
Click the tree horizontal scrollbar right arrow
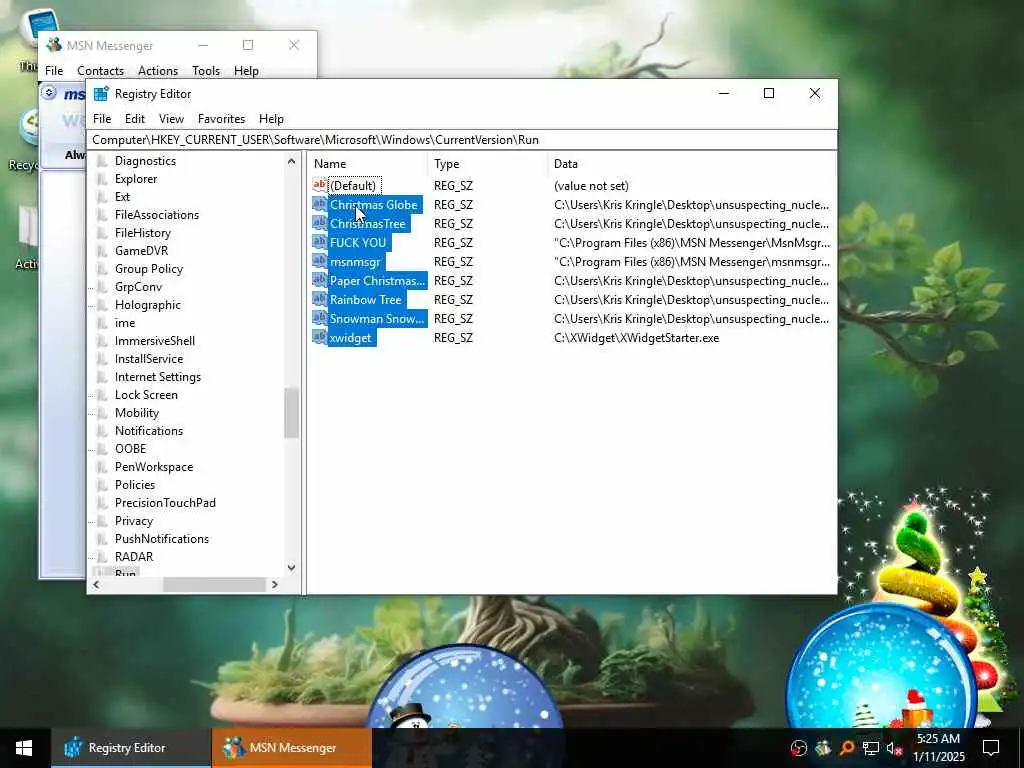[x=275, y=584]
